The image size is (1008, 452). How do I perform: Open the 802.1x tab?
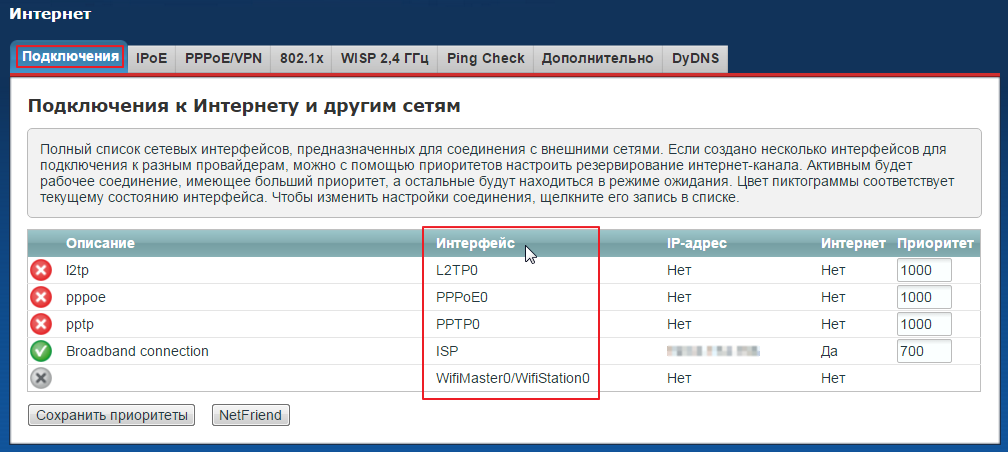click(301, 58)
